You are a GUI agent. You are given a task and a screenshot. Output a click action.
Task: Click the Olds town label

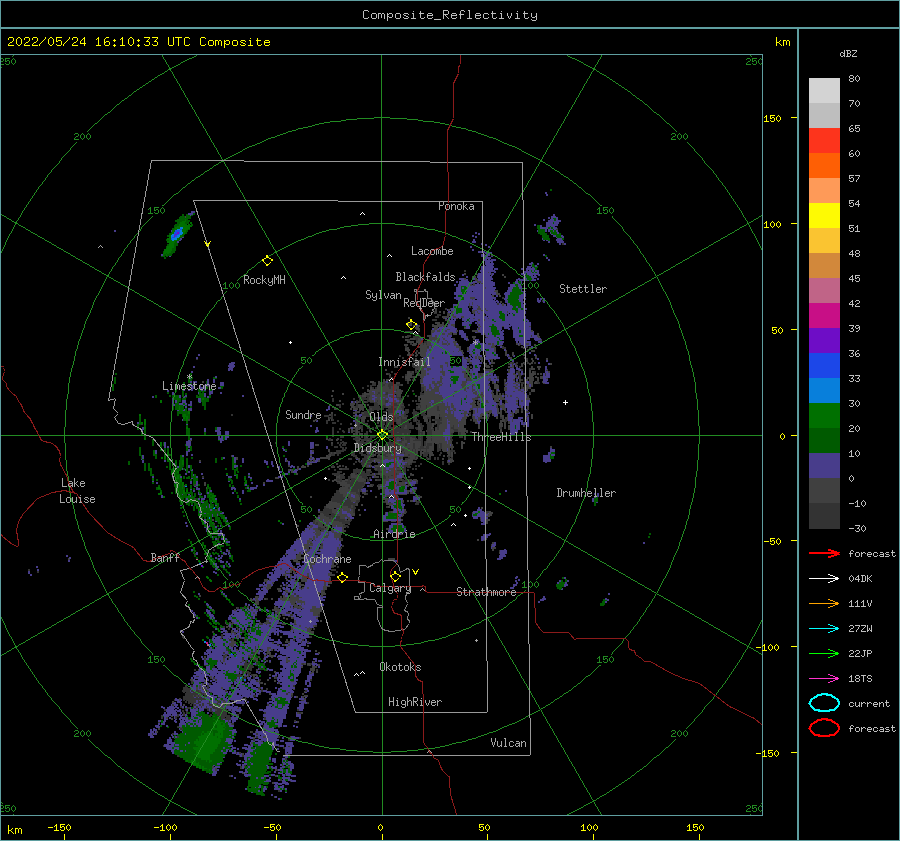coord(381,417)
